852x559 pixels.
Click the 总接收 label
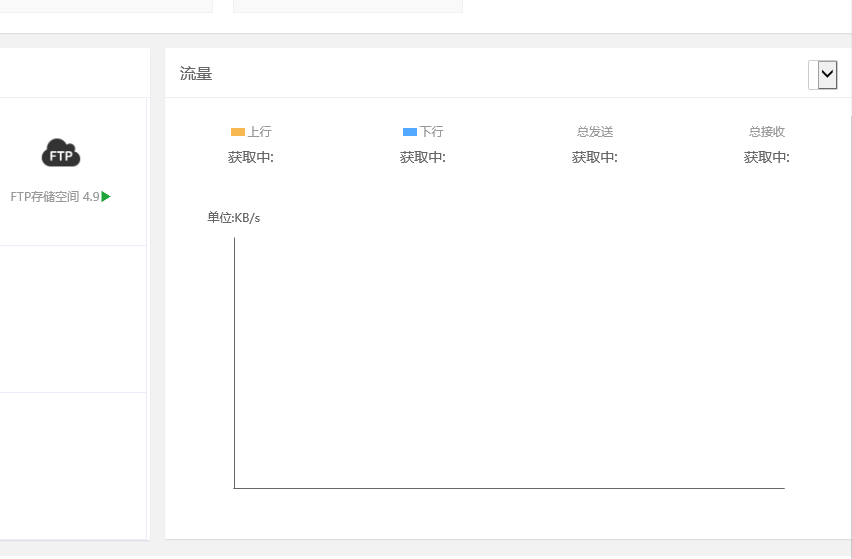(x=767, y=131)
